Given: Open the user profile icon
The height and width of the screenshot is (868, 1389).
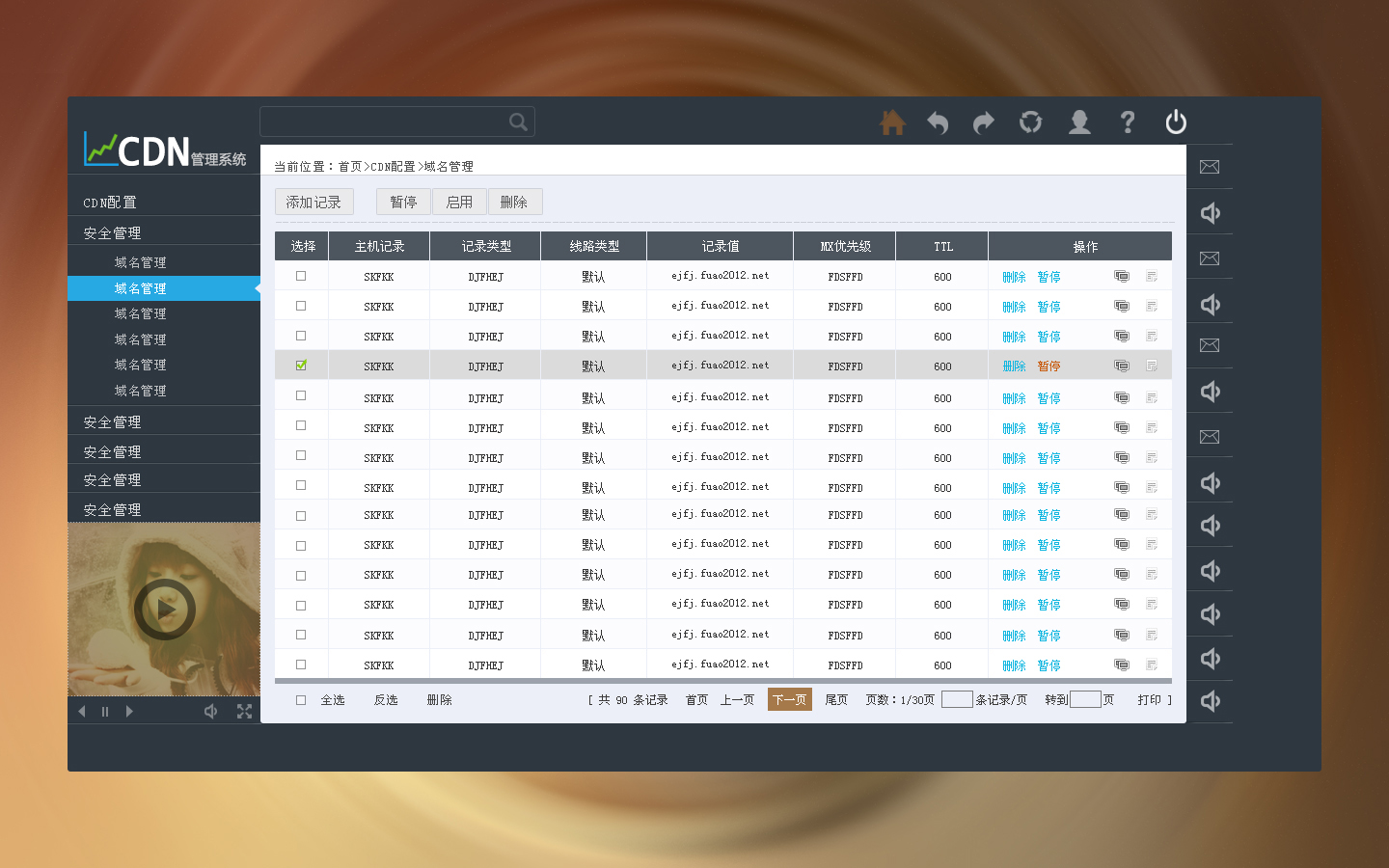Looking at the screenshot, I should [x=1079, y=122].
